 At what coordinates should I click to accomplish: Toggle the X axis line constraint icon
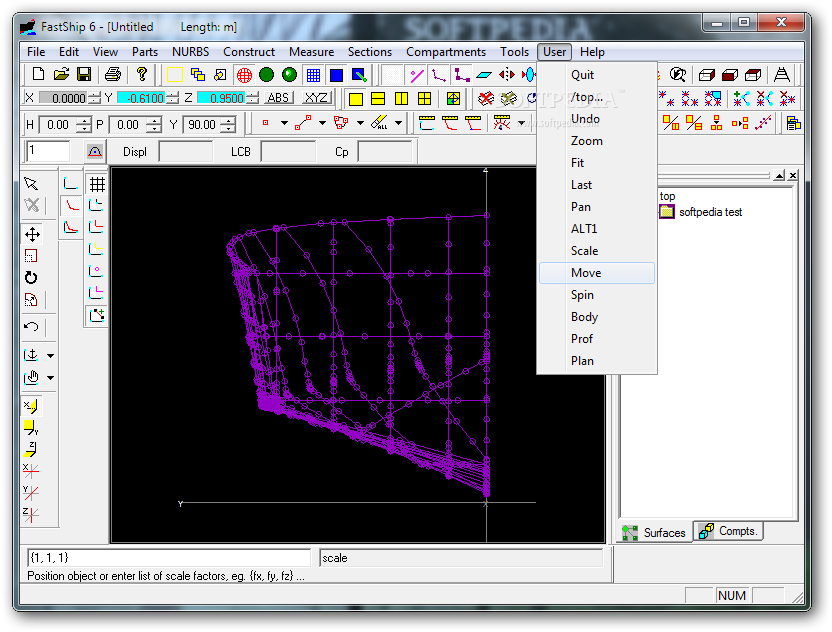[31, 471]
